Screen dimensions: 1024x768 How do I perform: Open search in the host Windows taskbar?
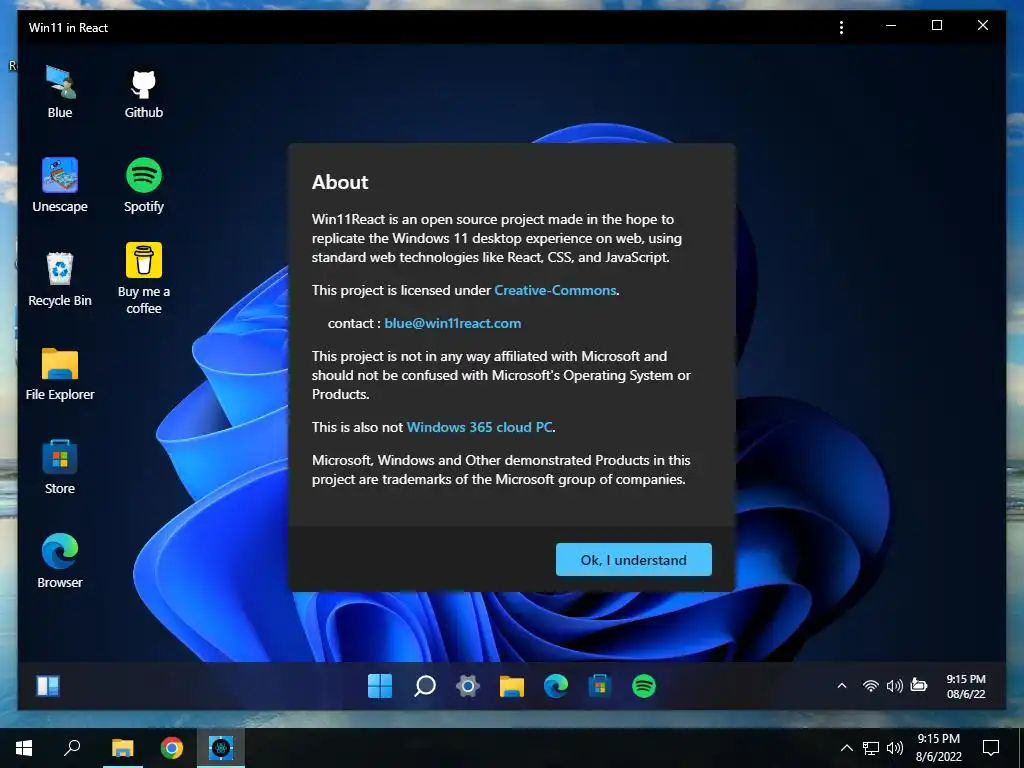click(72, 748)
